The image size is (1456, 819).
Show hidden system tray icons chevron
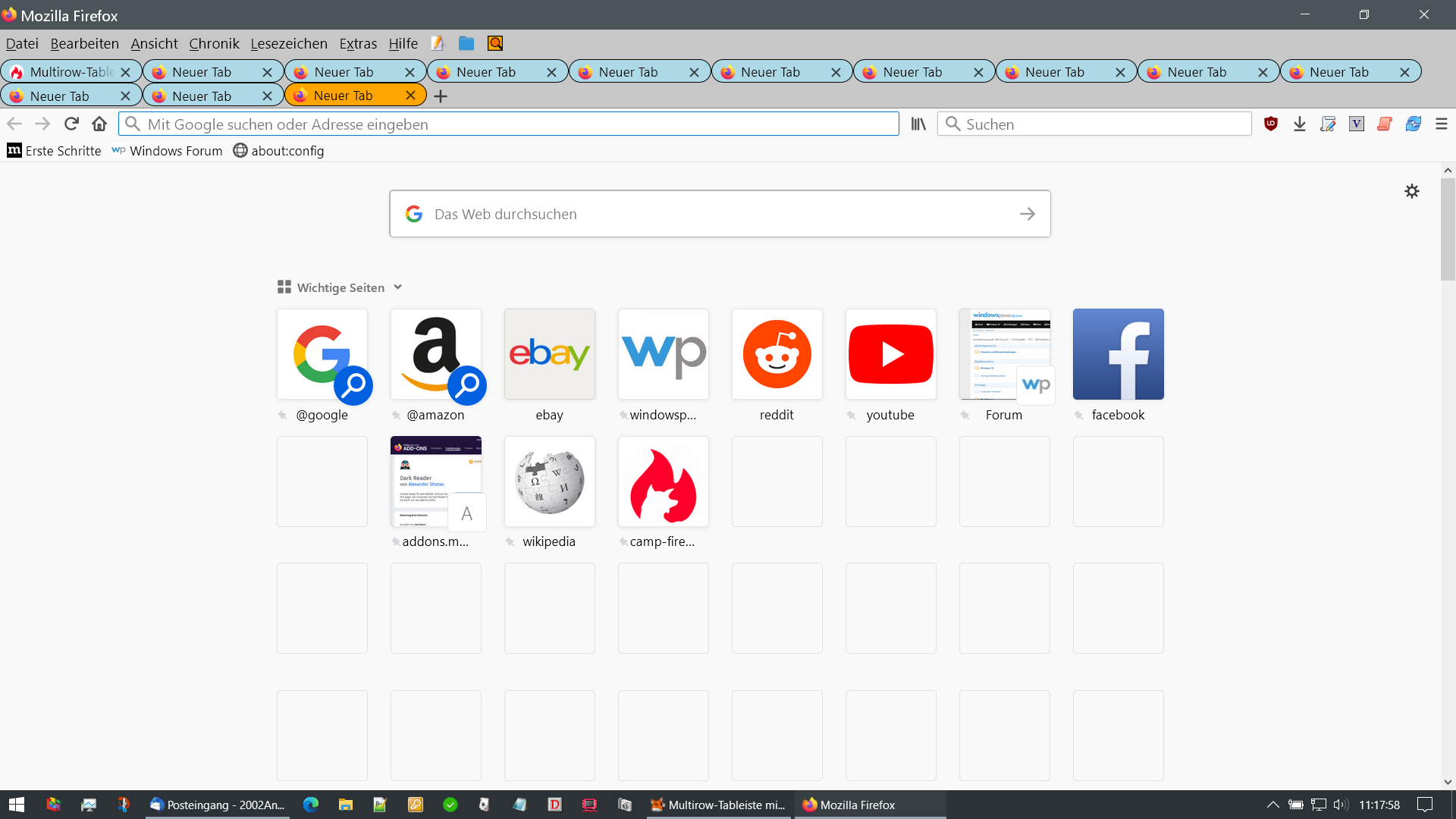coord(1273,805)
